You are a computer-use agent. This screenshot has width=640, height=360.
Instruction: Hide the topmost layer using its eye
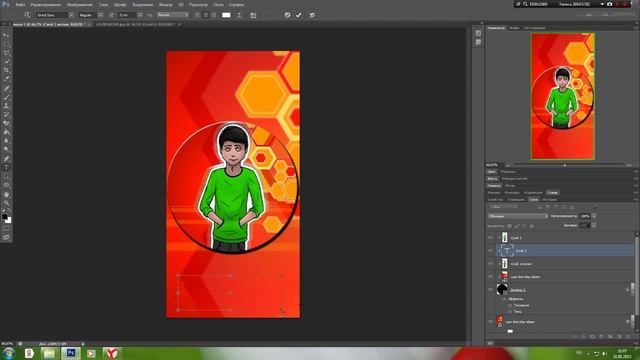(x=490, y=238)
